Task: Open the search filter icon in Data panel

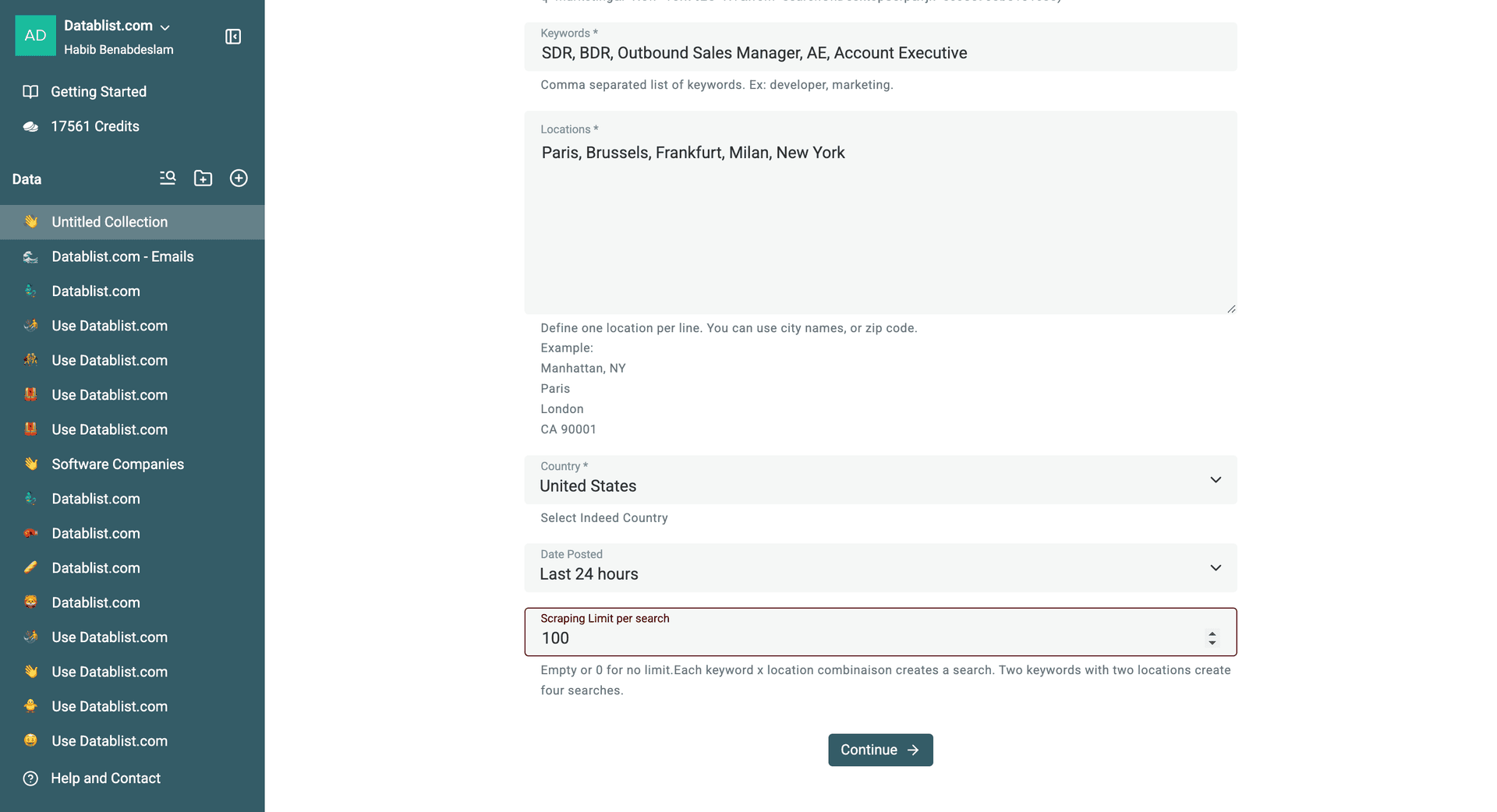Action: (x=168, y=178)
